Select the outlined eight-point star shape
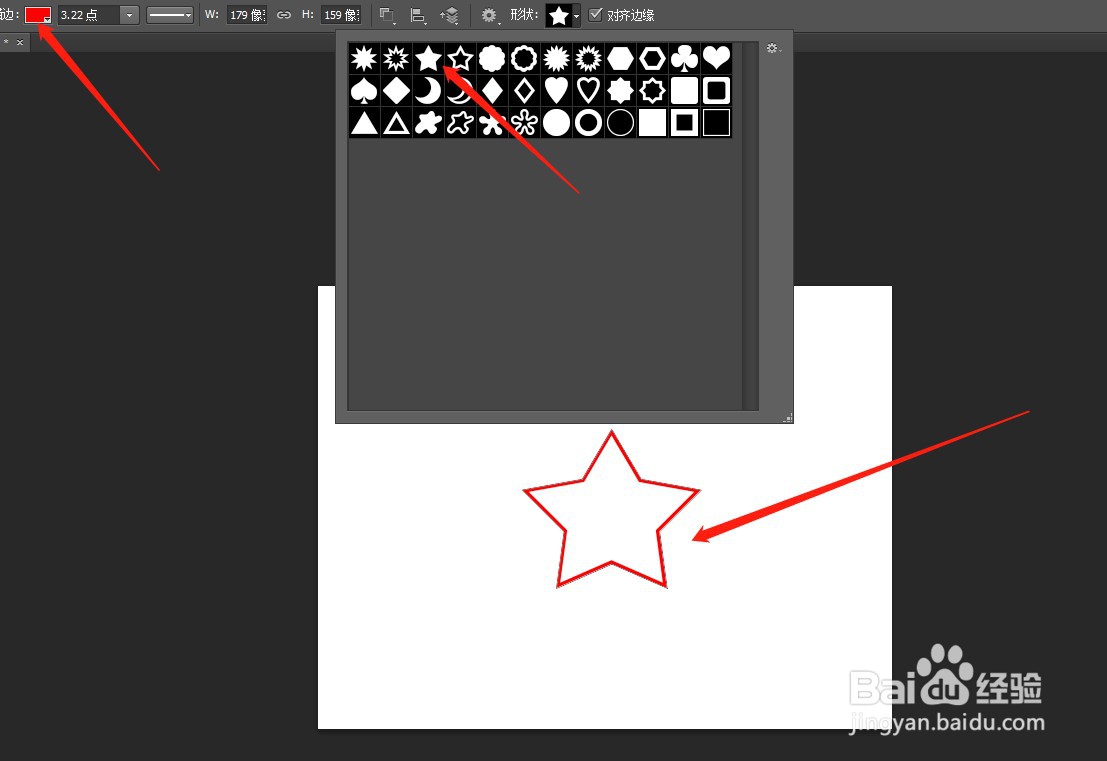Image resolution: width=1107 pixels, height=761 pixels. (652, 90)
